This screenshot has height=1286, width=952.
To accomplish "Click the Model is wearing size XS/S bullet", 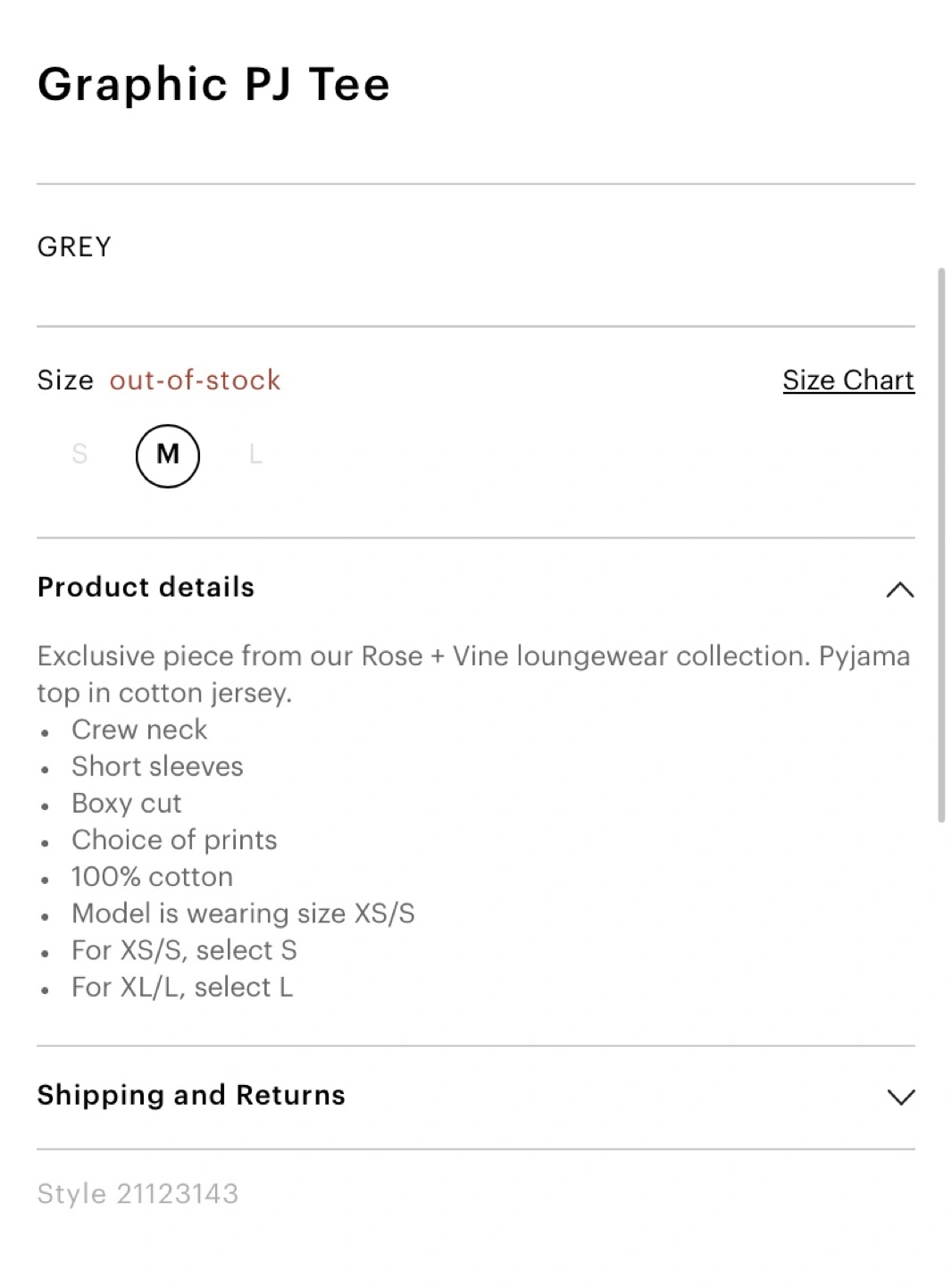I will click(x=243, y=914).
